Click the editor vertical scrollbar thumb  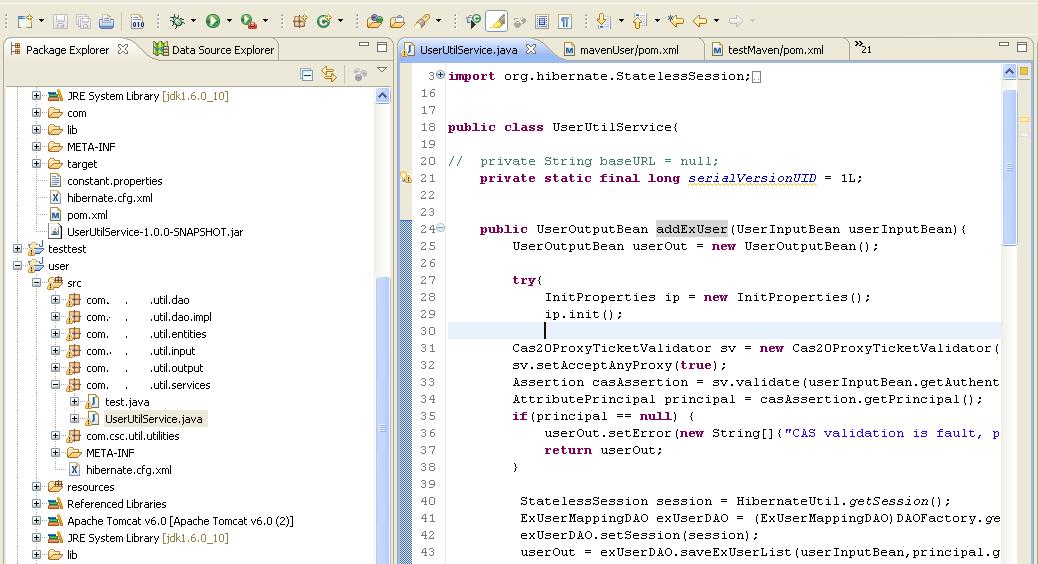coord(1010,167)
